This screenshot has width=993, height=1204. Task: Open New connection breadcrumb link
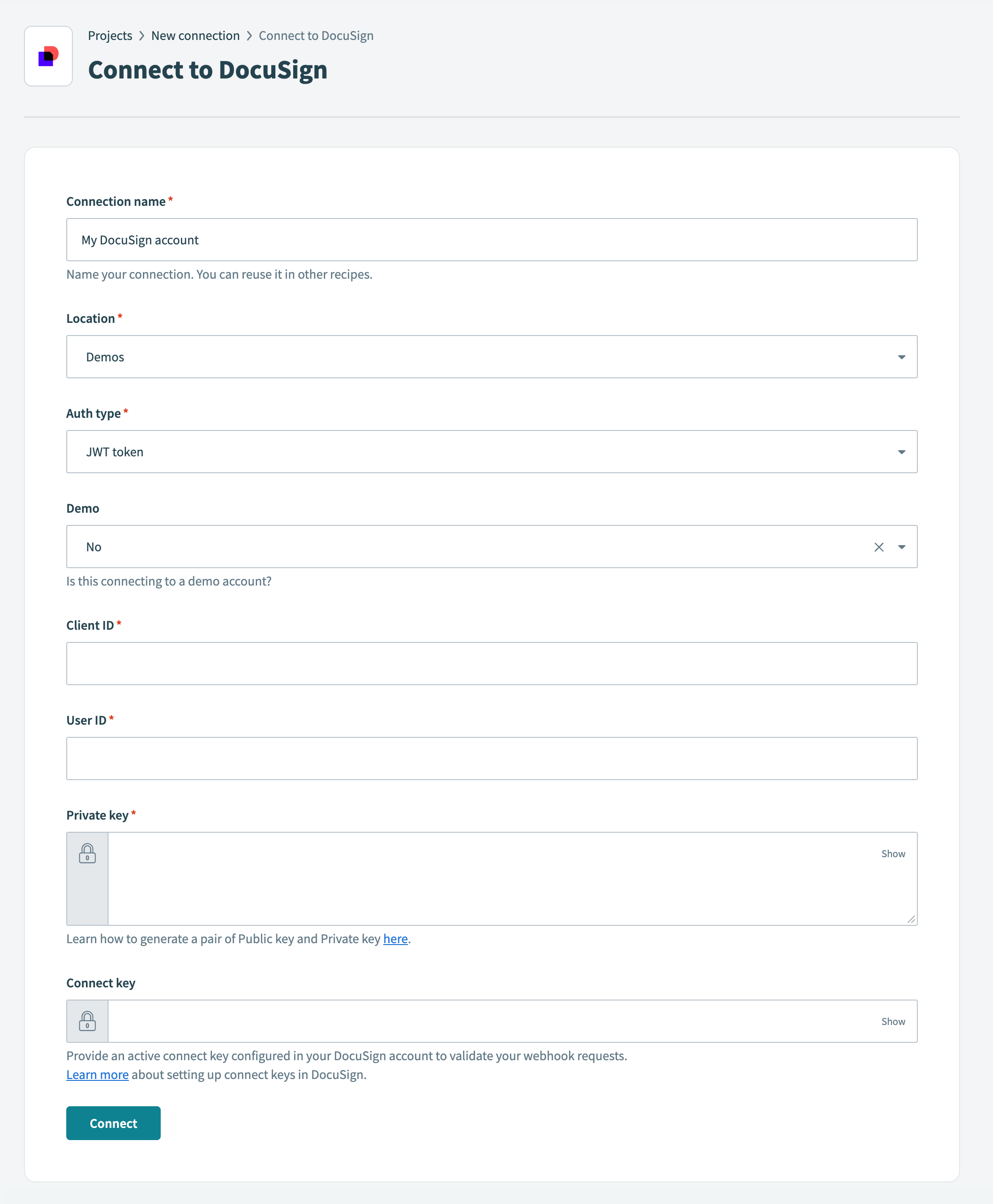195,35
